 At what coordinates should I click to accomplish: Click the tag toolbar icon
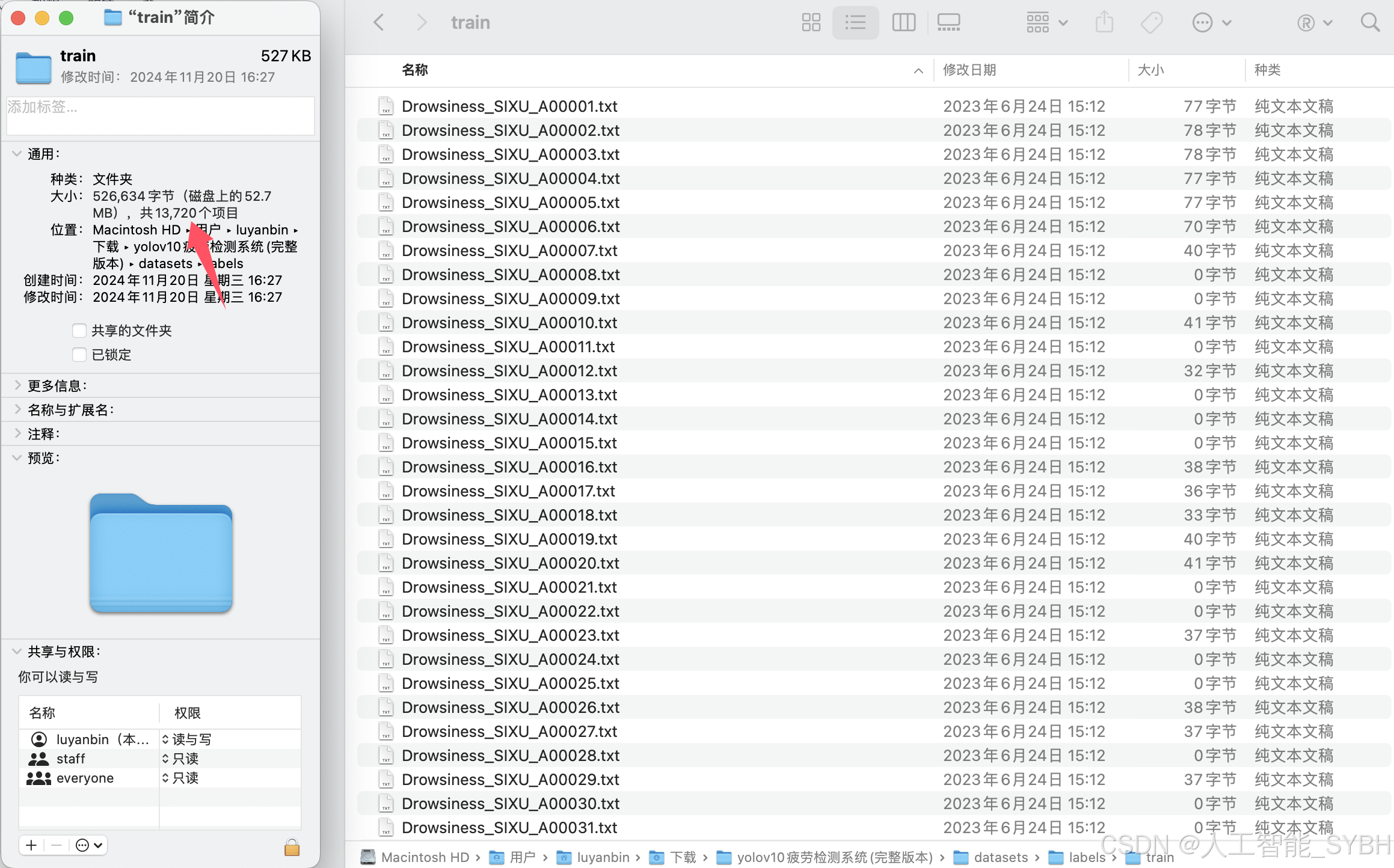pyautogui.click(x=1151, y=23)
